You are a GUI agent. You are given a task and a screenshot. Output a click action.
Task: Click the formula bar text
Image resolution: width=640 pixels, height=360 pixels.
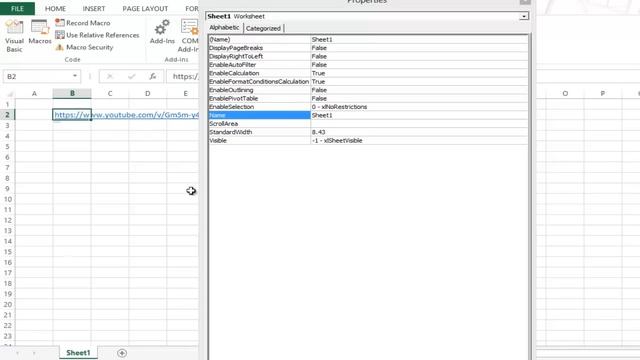coord(185,76)
